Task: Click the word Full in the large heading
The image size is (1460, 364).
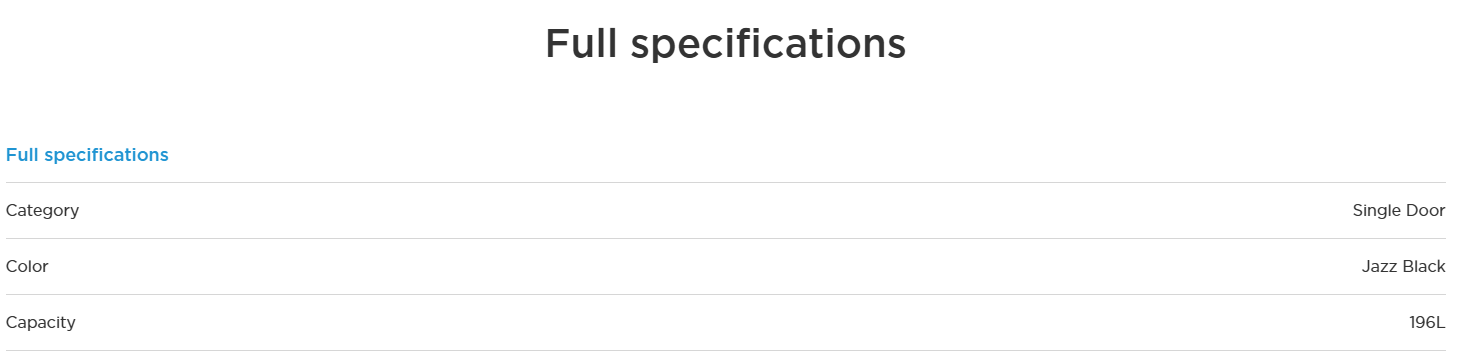Action: pyautogui.click(x=581, y=44)
